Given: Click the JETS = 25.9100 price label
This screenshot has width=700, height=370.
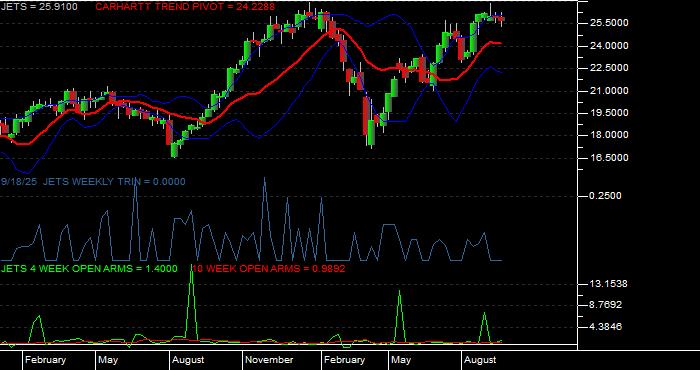Looking at the screenshot, I should coord(39,7).
